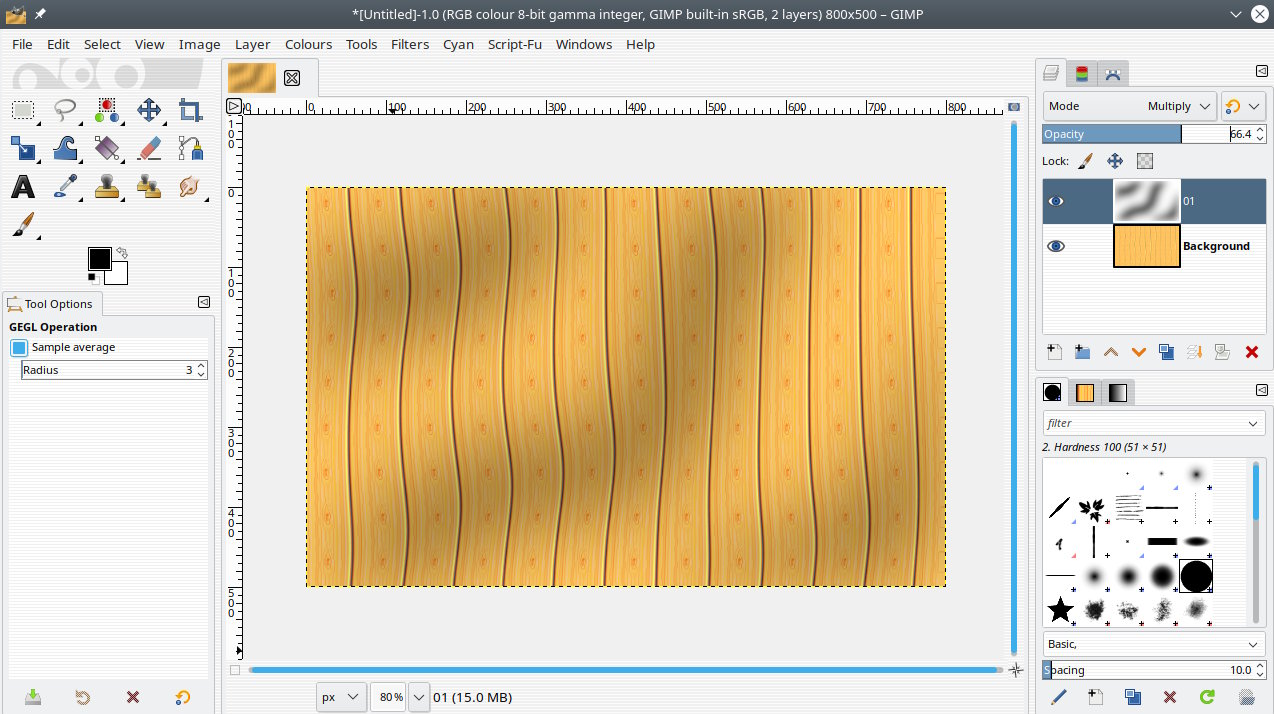
Task: Delete the selected layer with red X
Action: coord(1251,352)
